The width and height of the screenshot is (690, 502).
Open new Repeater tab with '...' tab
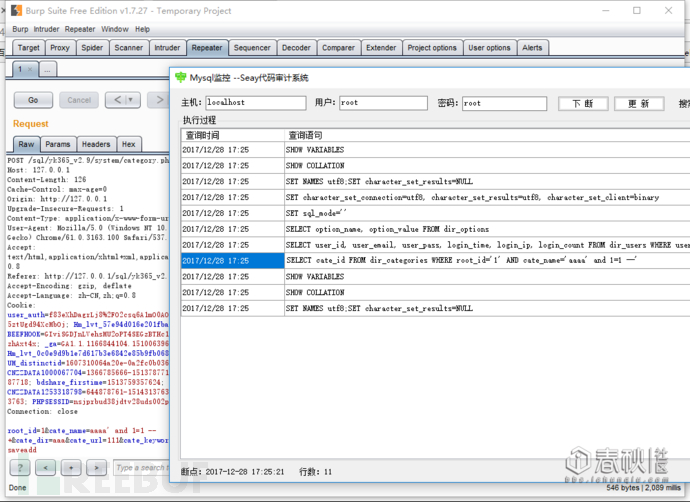click(48, 69)
